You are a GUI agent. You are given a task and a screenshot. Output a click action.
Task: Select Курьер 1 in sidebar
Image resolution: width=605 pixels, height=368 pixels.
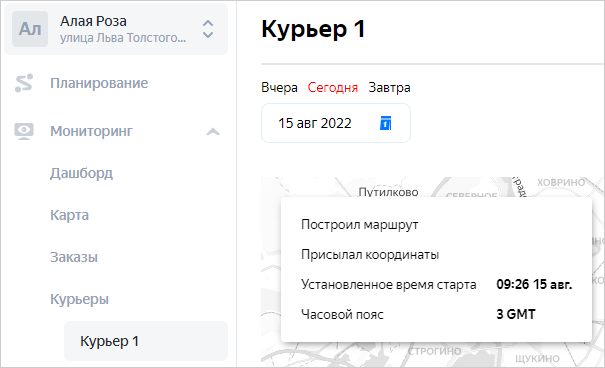[146, 341]
